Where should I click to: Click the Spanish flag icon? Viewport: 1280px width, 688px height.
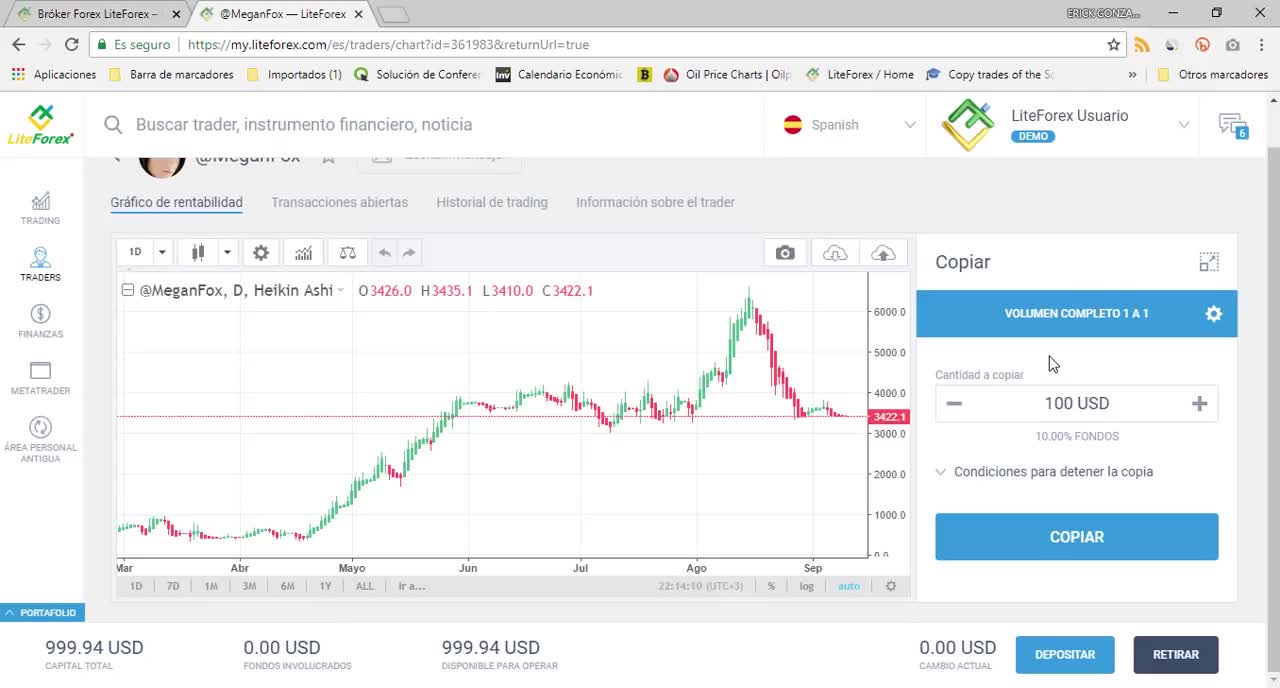[793, 125]
